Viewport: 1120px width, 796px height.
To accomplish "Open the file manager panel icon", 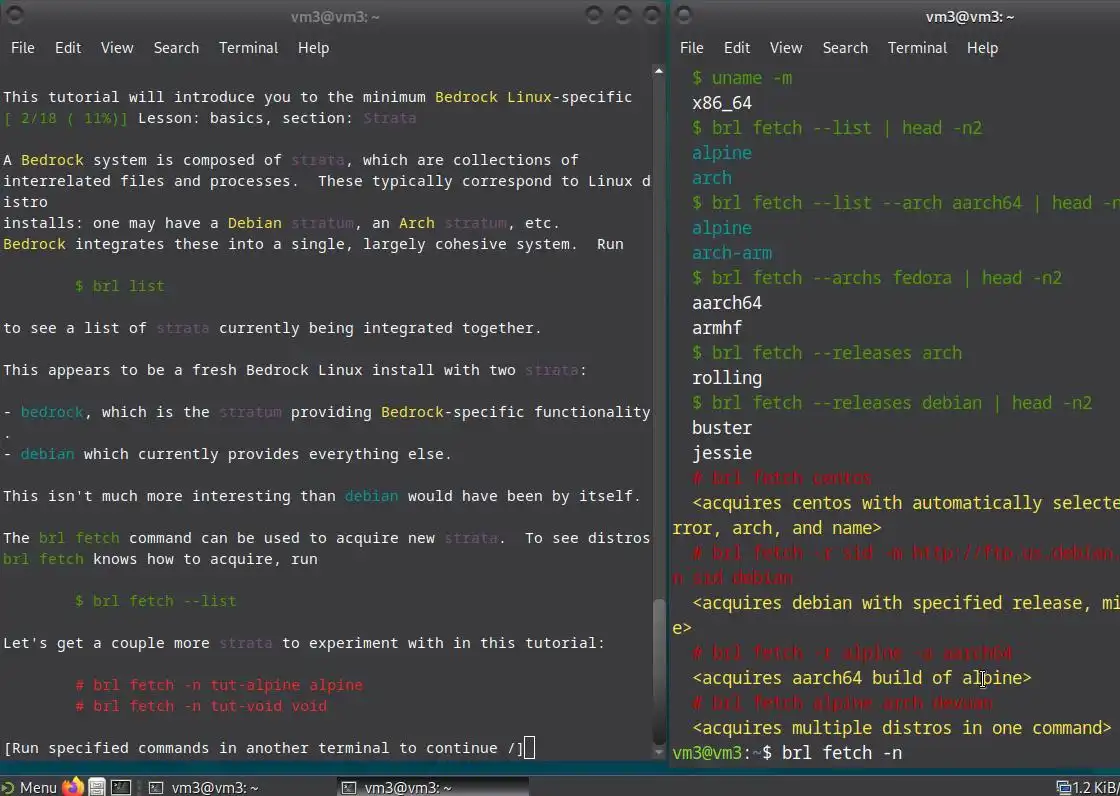I will point(96,787).
